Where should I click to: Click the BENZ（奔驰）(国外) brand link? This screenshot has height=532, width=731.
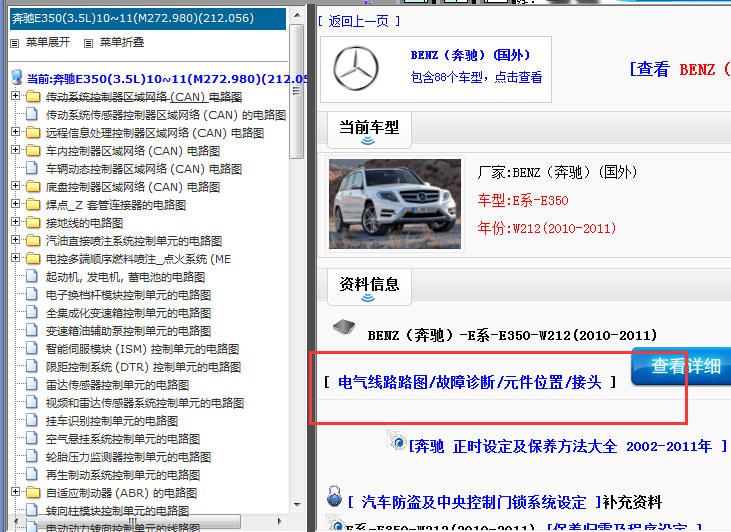click(470, 55)
